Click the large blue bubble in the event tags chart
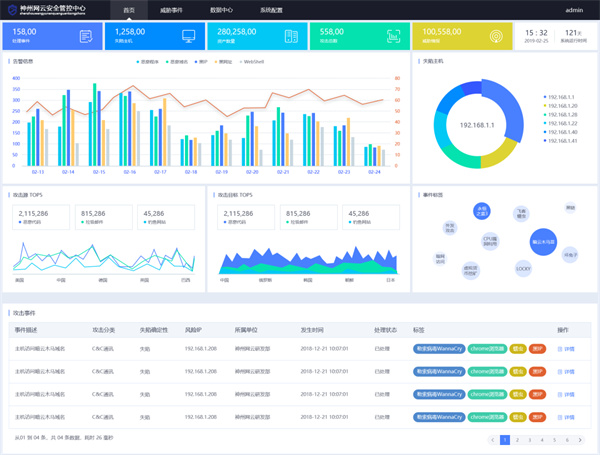 coord(543,242)
